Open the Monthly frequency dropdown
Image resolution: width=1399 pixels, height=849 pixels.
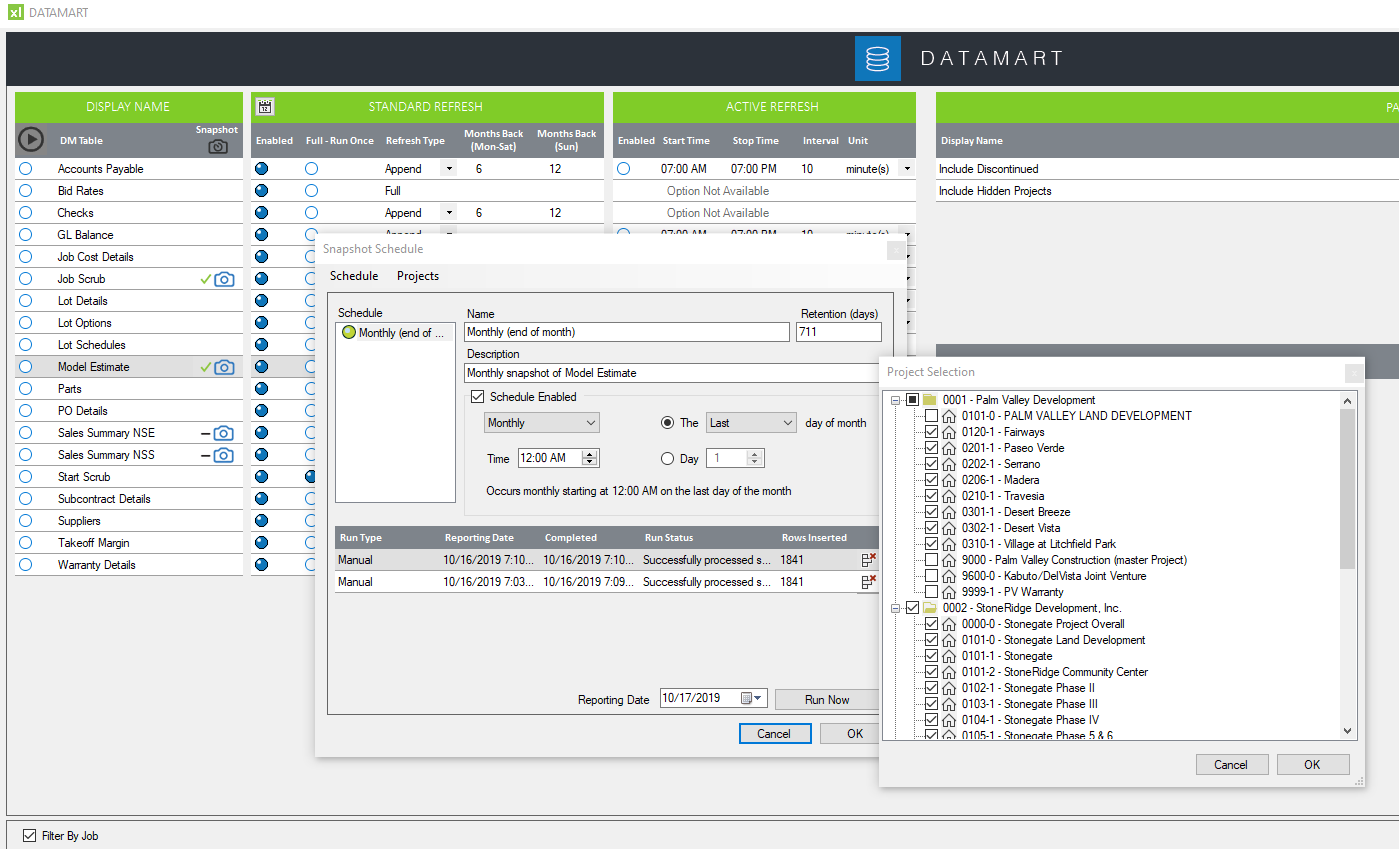[541, 423]
